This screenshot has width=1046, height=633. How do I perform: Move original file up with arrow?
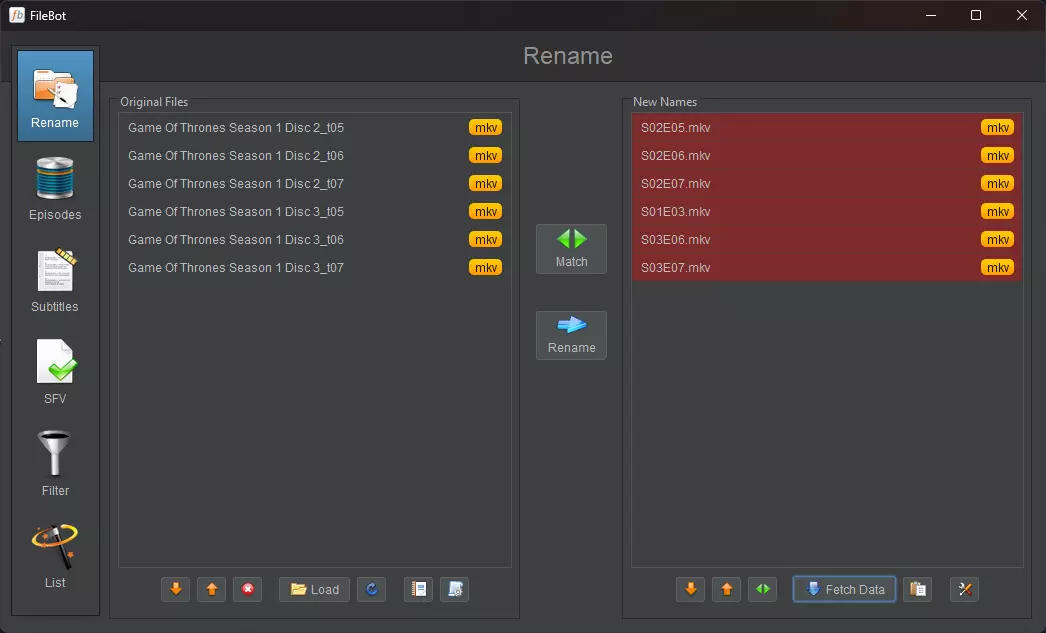pos(211,590)
